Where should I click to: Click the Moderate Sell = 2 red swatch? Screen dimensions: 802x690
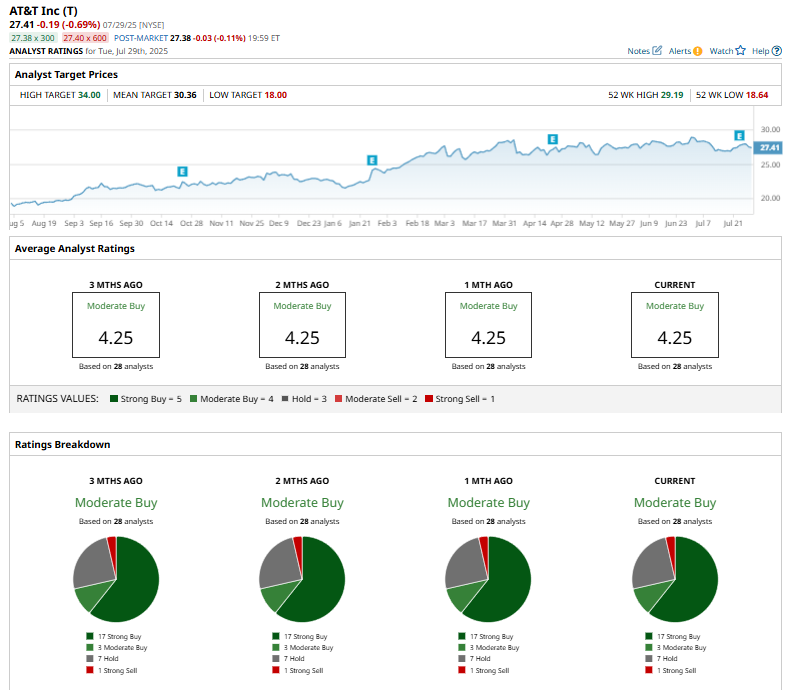(338, 398)
